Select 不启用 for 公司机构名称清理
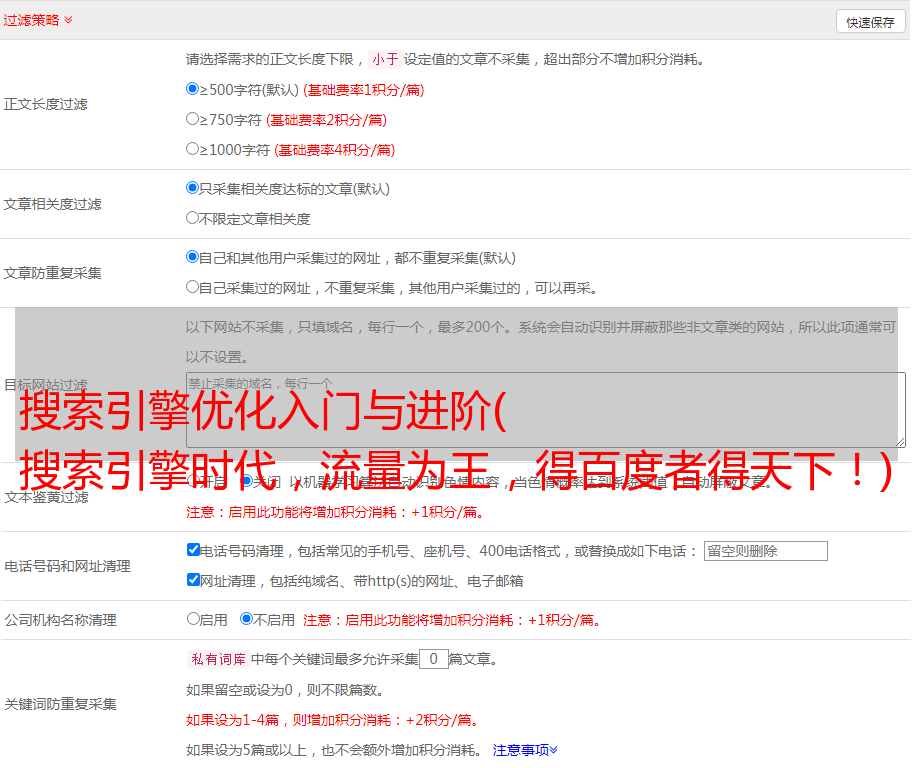 coord(247,619)
